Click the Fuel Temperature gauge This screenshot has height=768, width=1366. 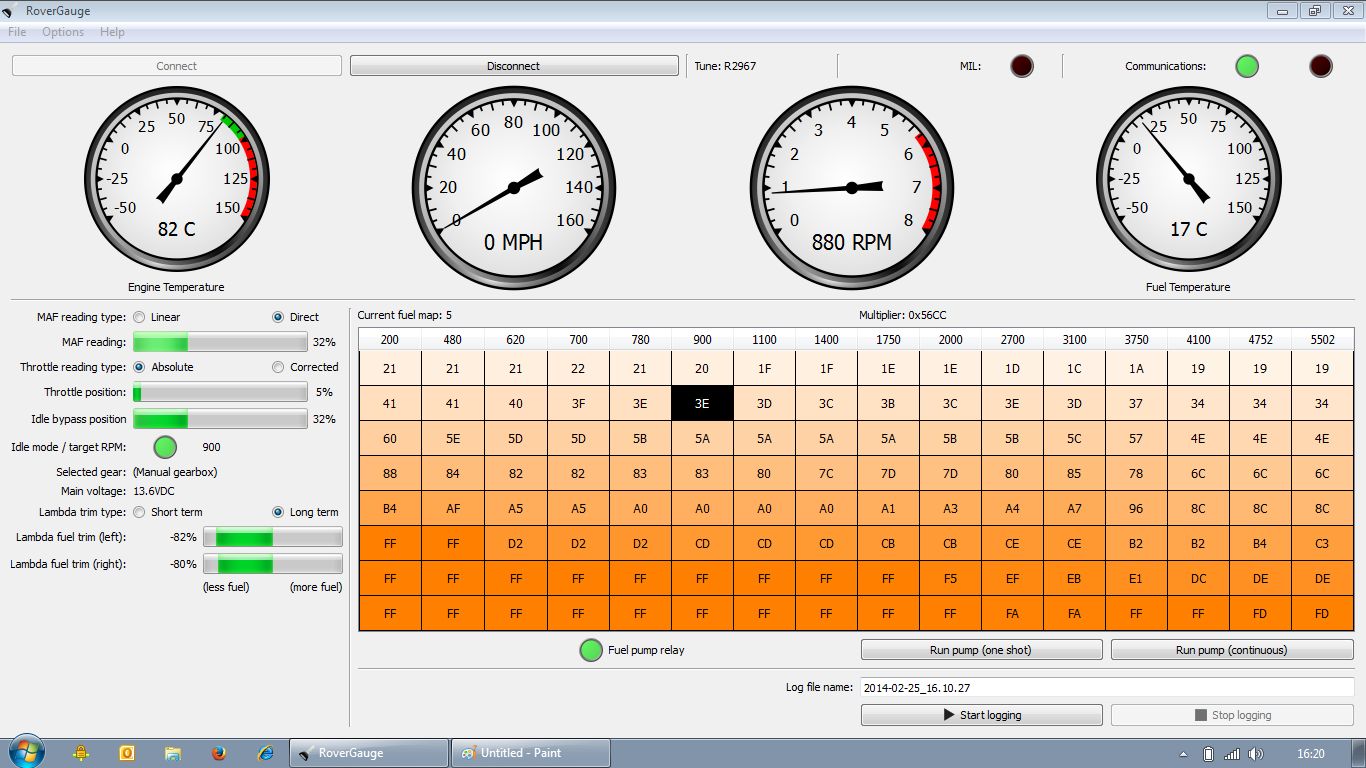point(1189,179)
